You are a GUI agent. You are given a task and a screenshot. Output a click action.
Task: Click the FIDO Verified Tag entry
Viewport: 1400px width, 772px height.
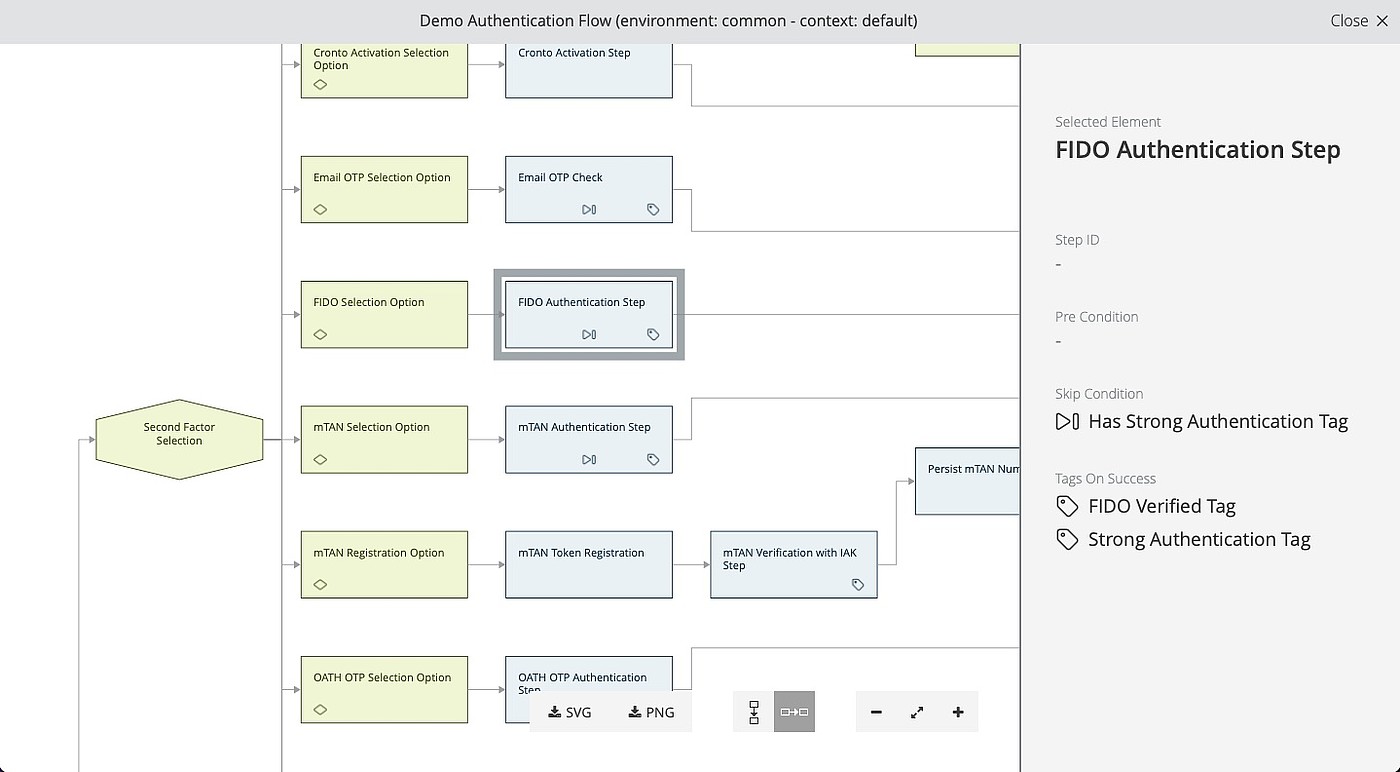pyautogui.click(x=1161, y=506)
